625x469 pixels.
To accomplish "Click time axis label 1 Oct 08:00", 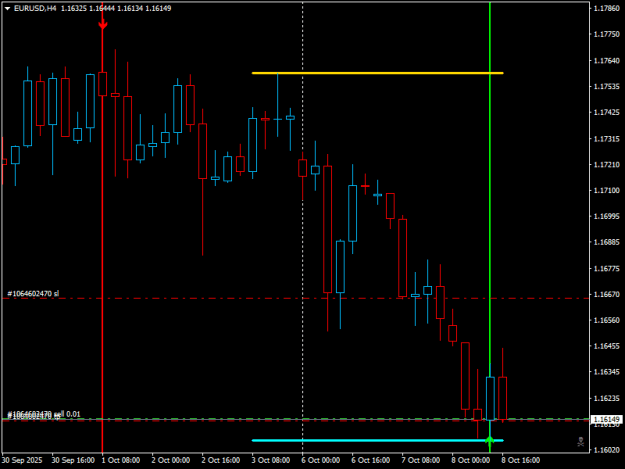I will pyautogui.click(x=121, y=460).
